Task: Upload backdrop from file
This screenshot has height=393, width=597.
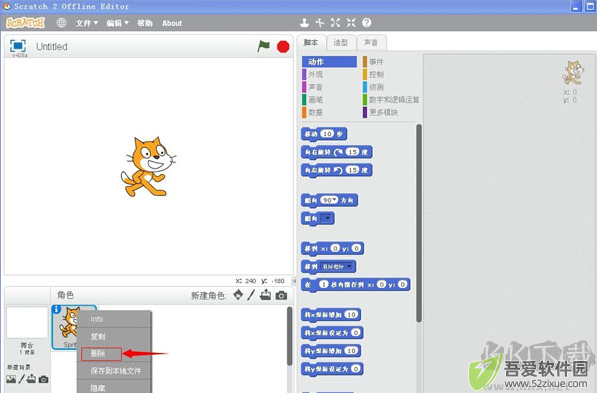Action: [31, 379]
